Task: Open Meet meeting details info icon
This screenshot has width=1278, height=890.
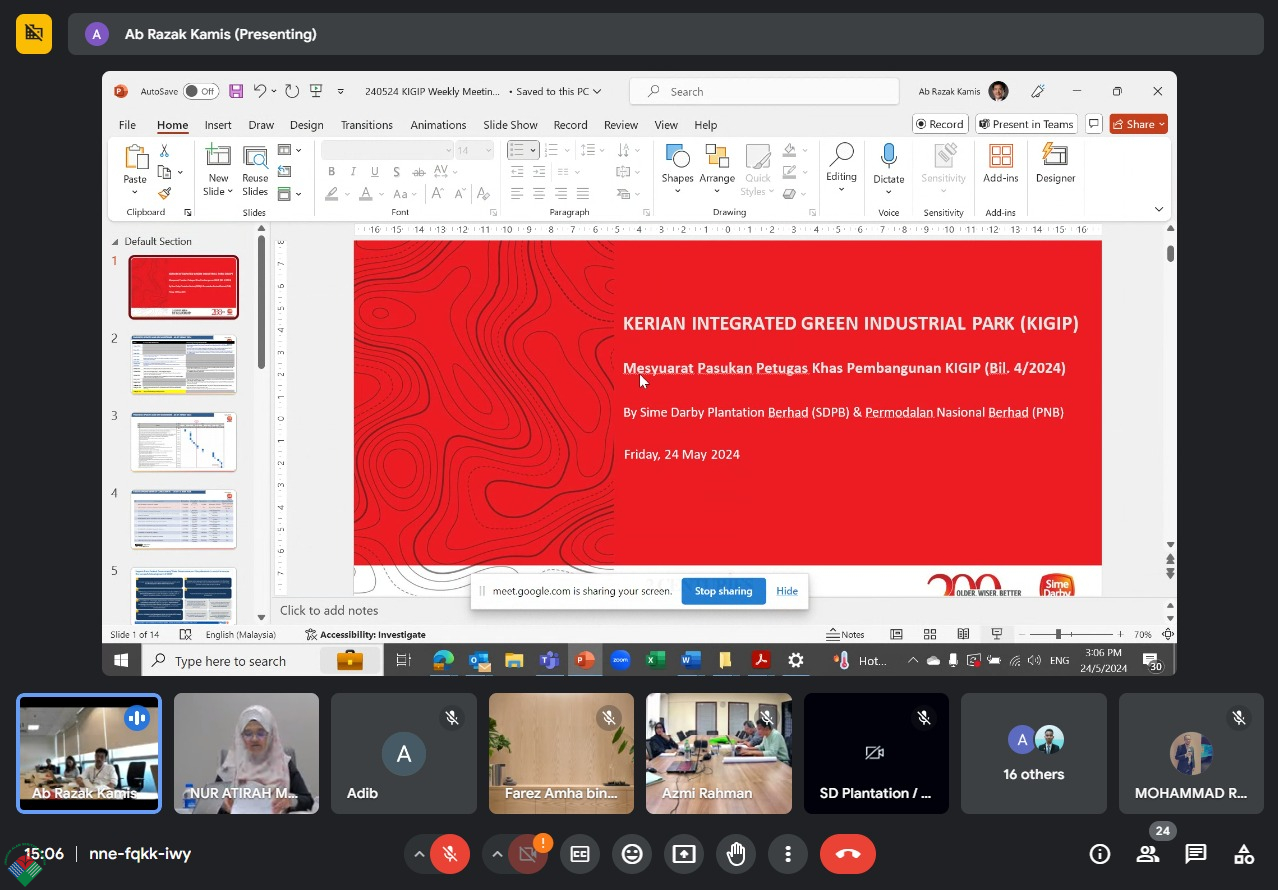Action: point(1100,854)
